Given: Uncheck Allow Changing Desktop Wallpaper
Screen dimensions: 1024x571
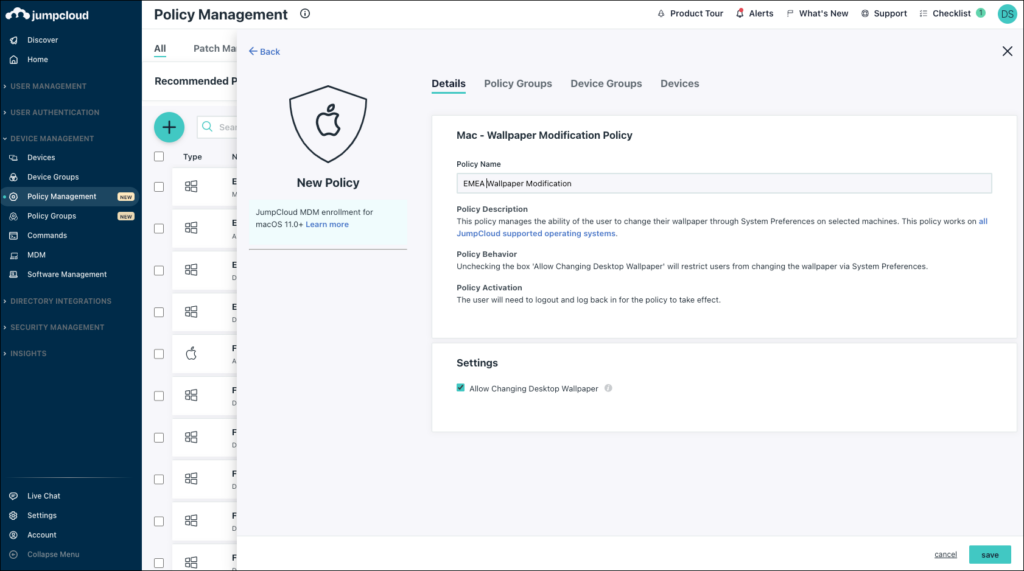Looking at the screenshot, I should [461, 388].
